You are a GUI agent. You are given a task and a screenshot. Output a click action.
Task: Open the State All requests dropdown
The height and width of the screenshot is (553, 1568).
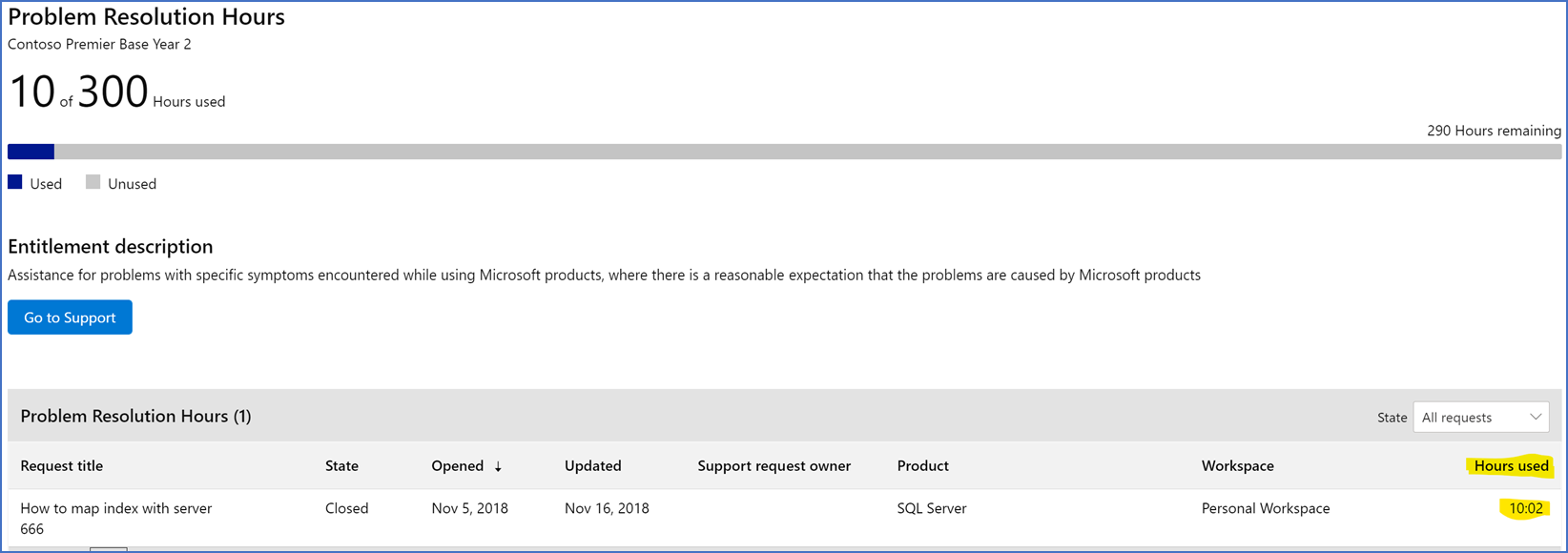tap(1481, 417)
